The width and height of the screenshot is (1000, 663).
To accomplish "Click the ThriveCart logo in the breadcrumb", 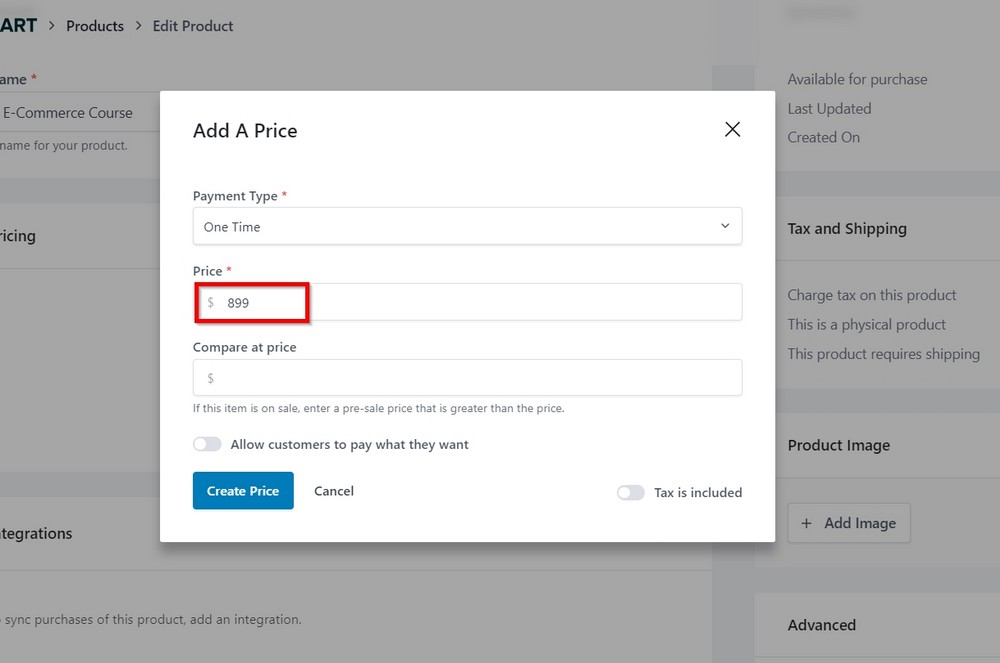I will 18,25.
